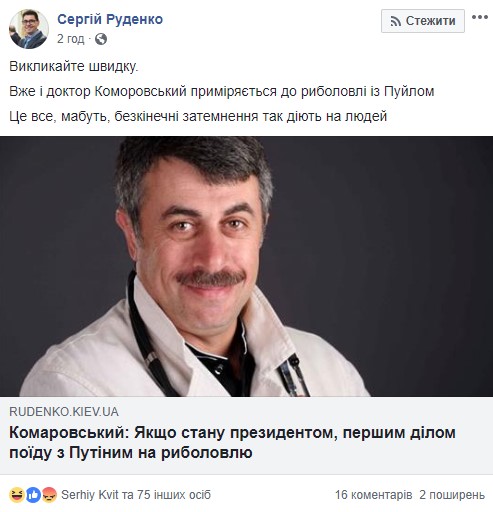The width and height of the screenshot is (493, 512).
Task: Open the Сергій Руденко profile name link
Action: [110, 19]
